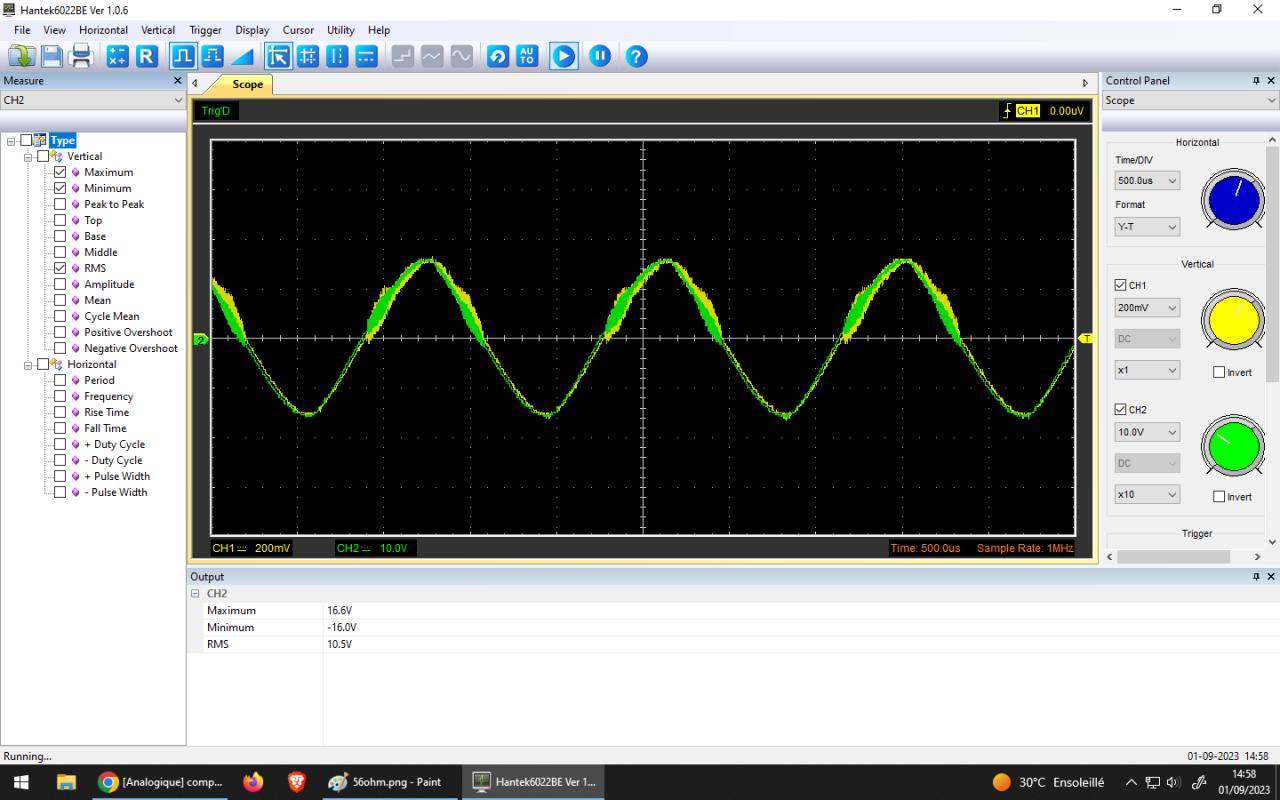Select the cross cursor arrow tool icon
The height and width of the screenshot is (800, 1280).
click(278, 56)
